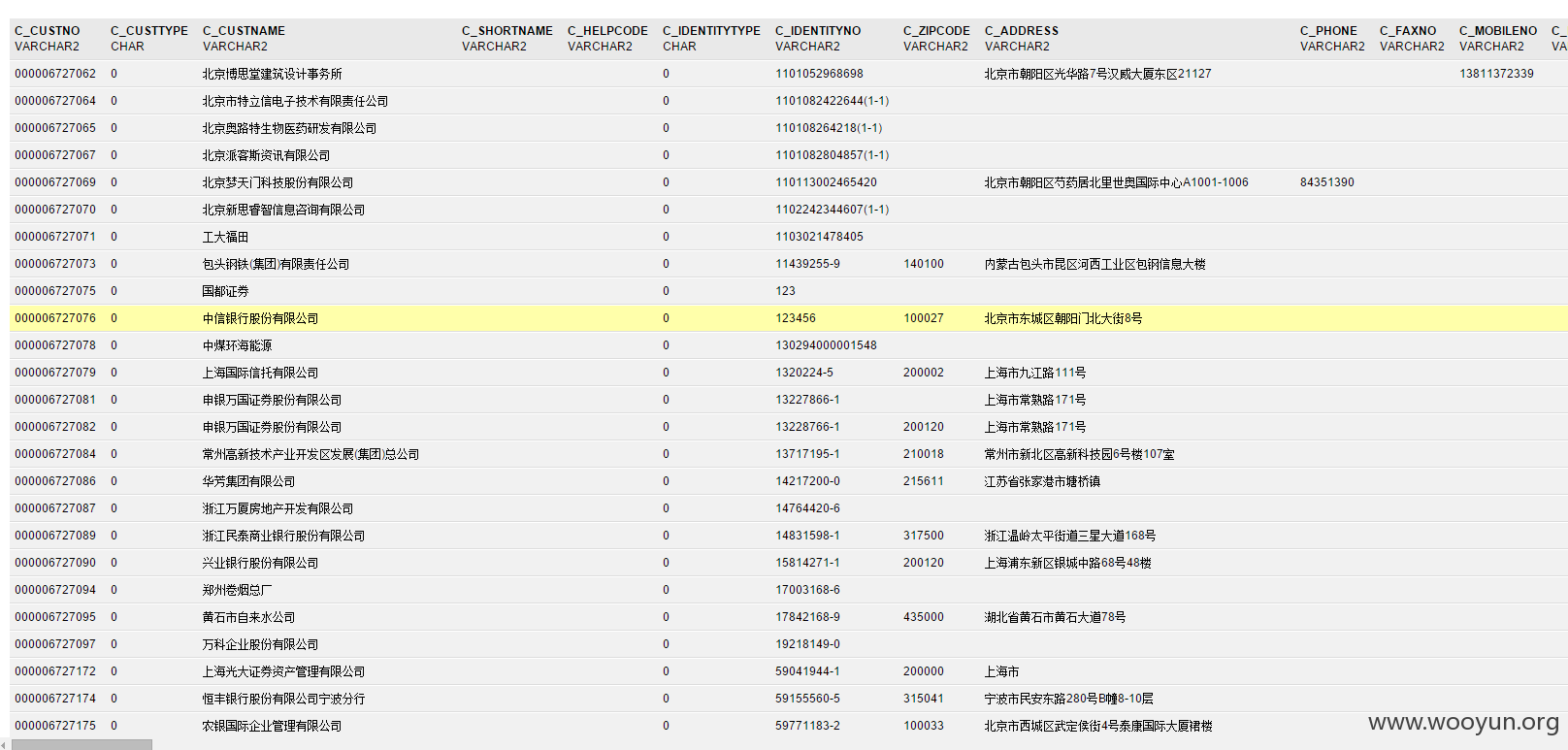Click zip code 100027 in highlighted row

tap(923, 318)
